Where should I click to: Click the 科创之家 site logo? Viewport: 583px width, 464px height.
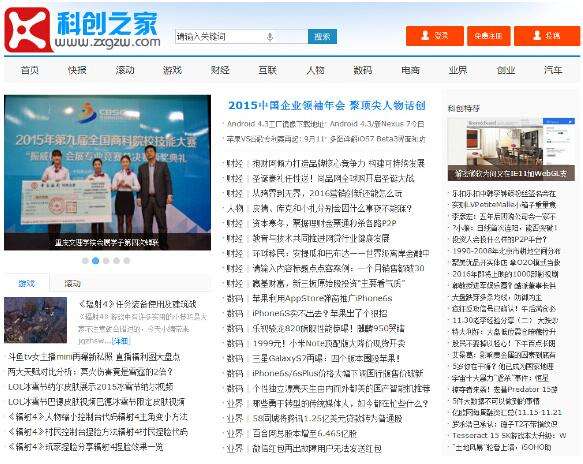click(x=83, y=30)
